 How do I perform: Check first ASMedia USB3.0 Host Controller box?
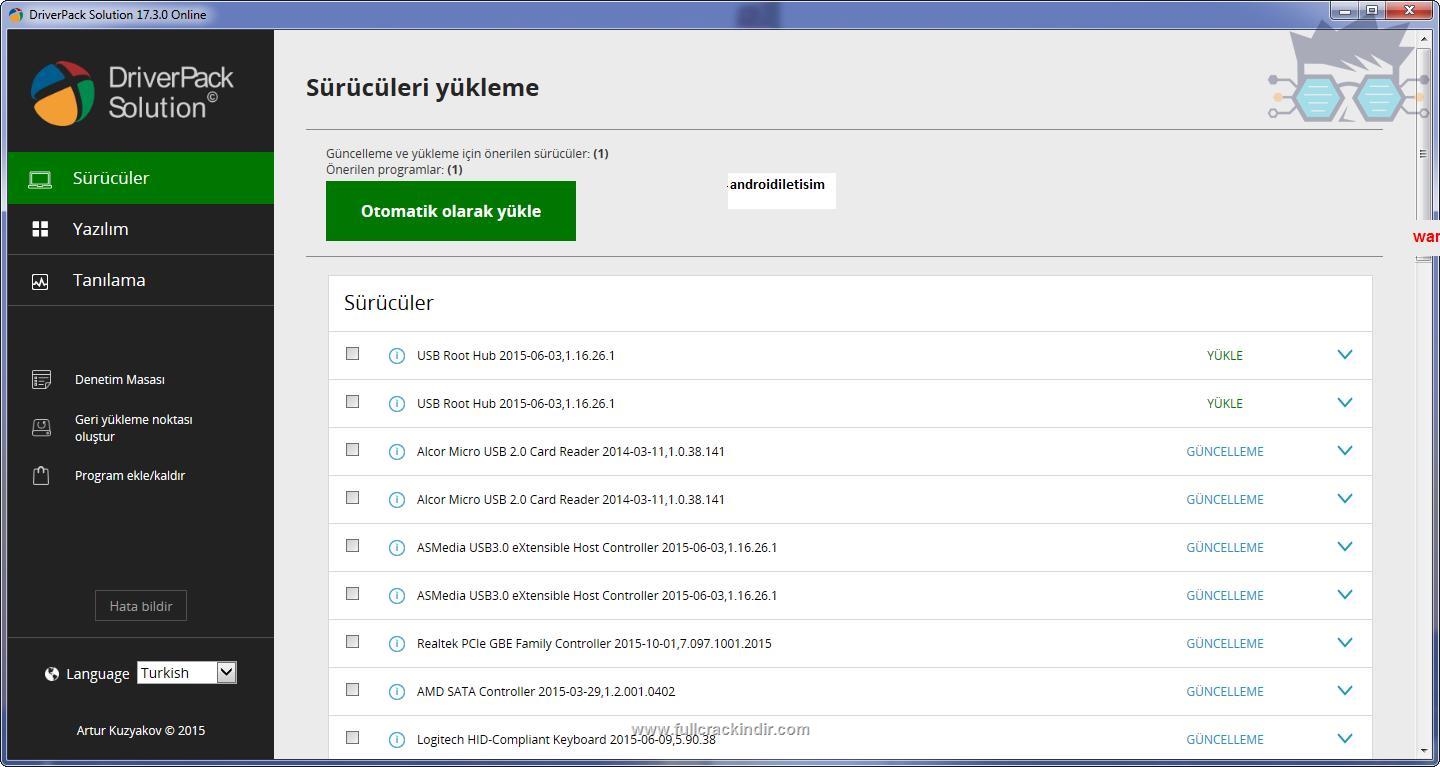(352, 545)
